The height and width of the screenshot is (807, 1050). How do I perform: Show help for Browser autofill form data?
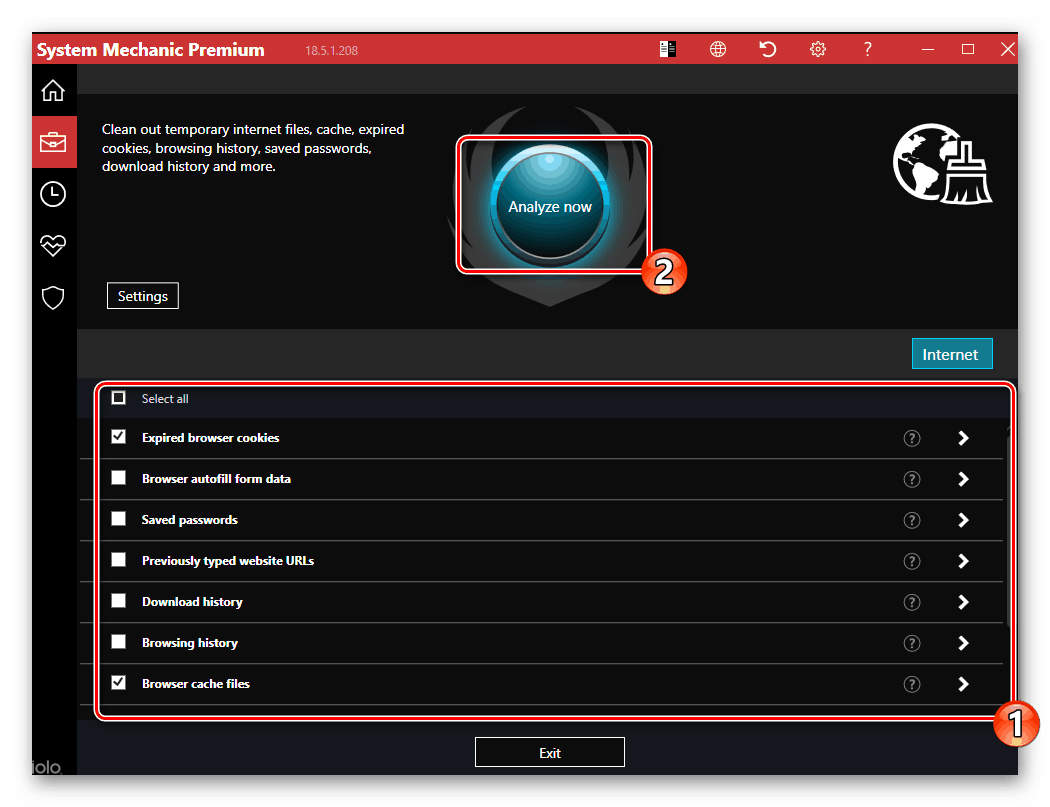911,480
